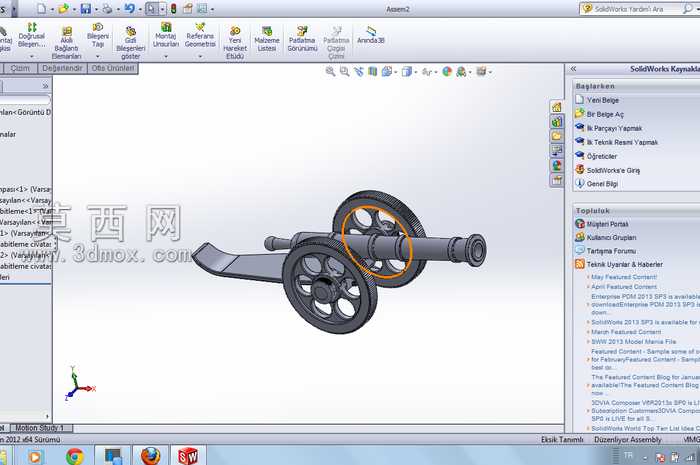The image size is (700, 465).
Task: Toggle the Section View icon
Action: [x=372, y=71]
